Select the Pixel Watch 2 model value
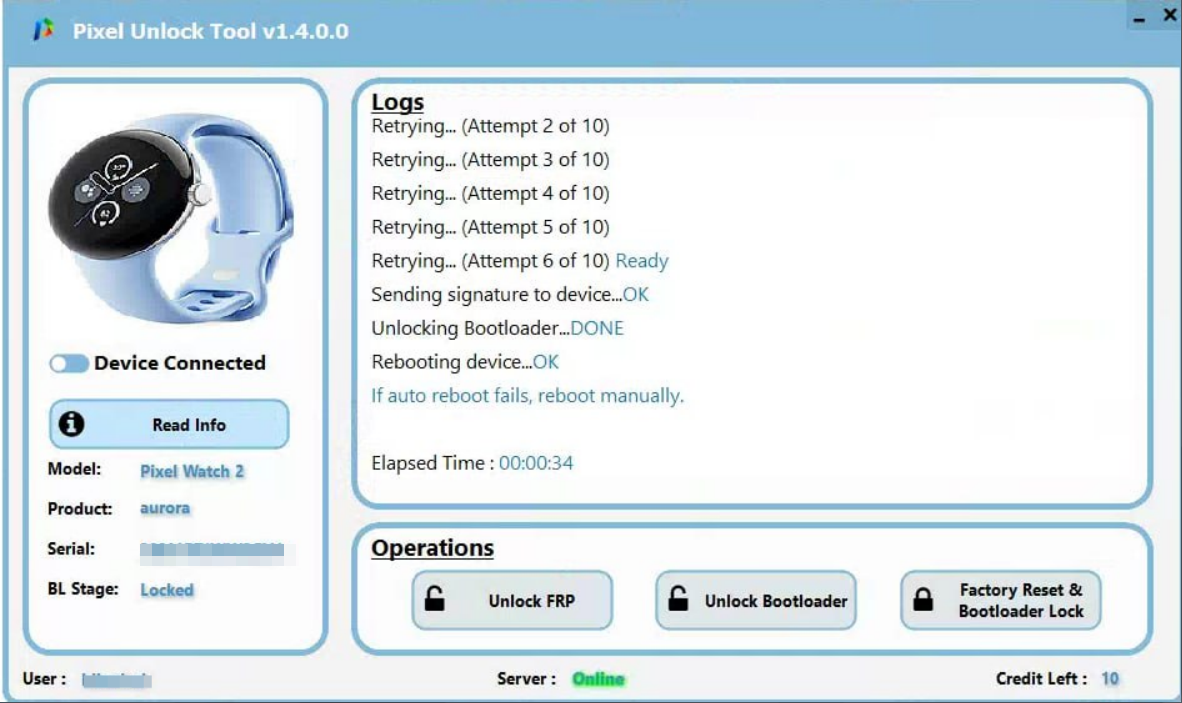The image size is (1182, 703). (192, 471)
